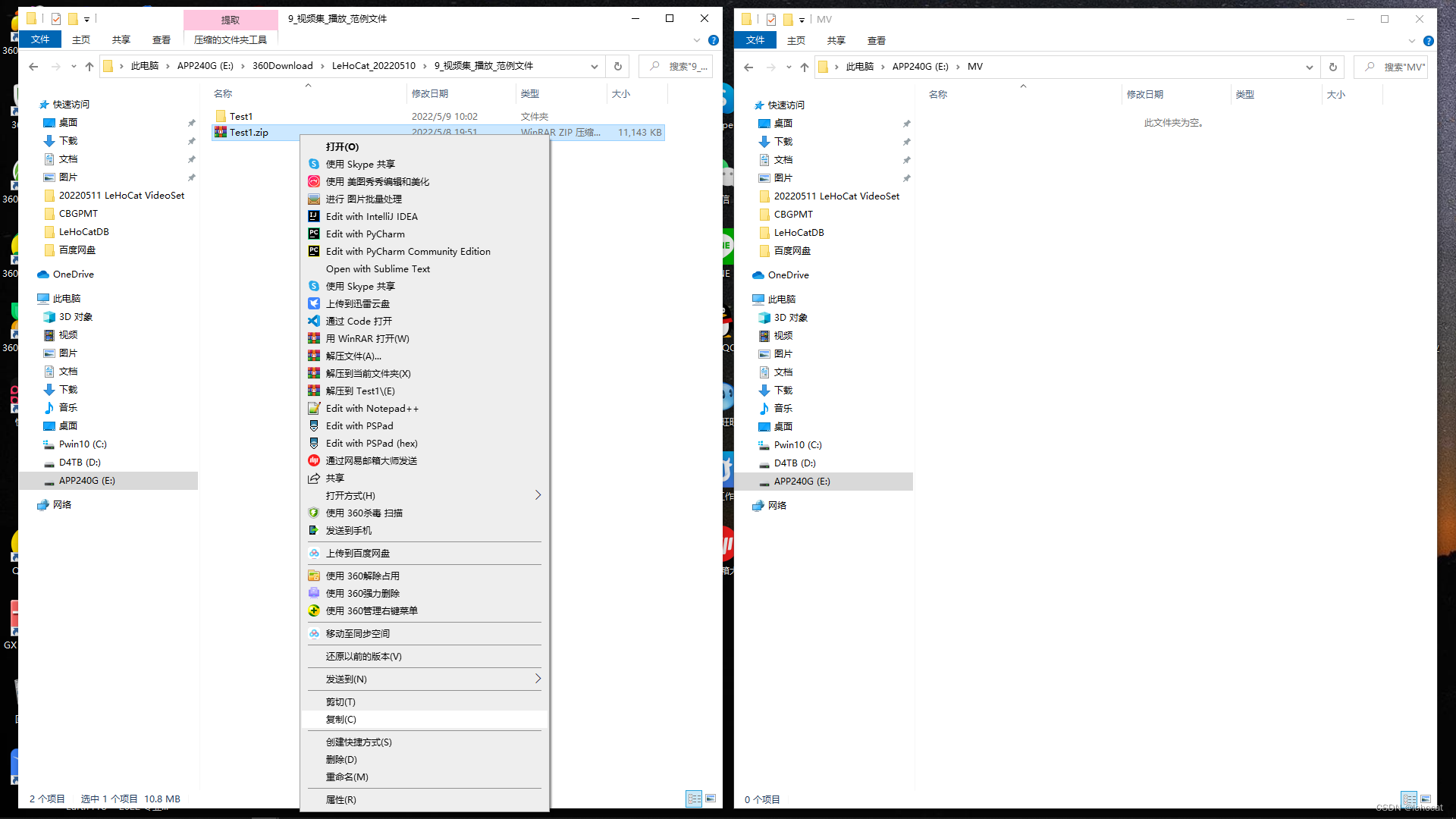Open OneDrive in the right navigation pane
The height and width of the screenshot is (819, 1456).
(788, 275)
